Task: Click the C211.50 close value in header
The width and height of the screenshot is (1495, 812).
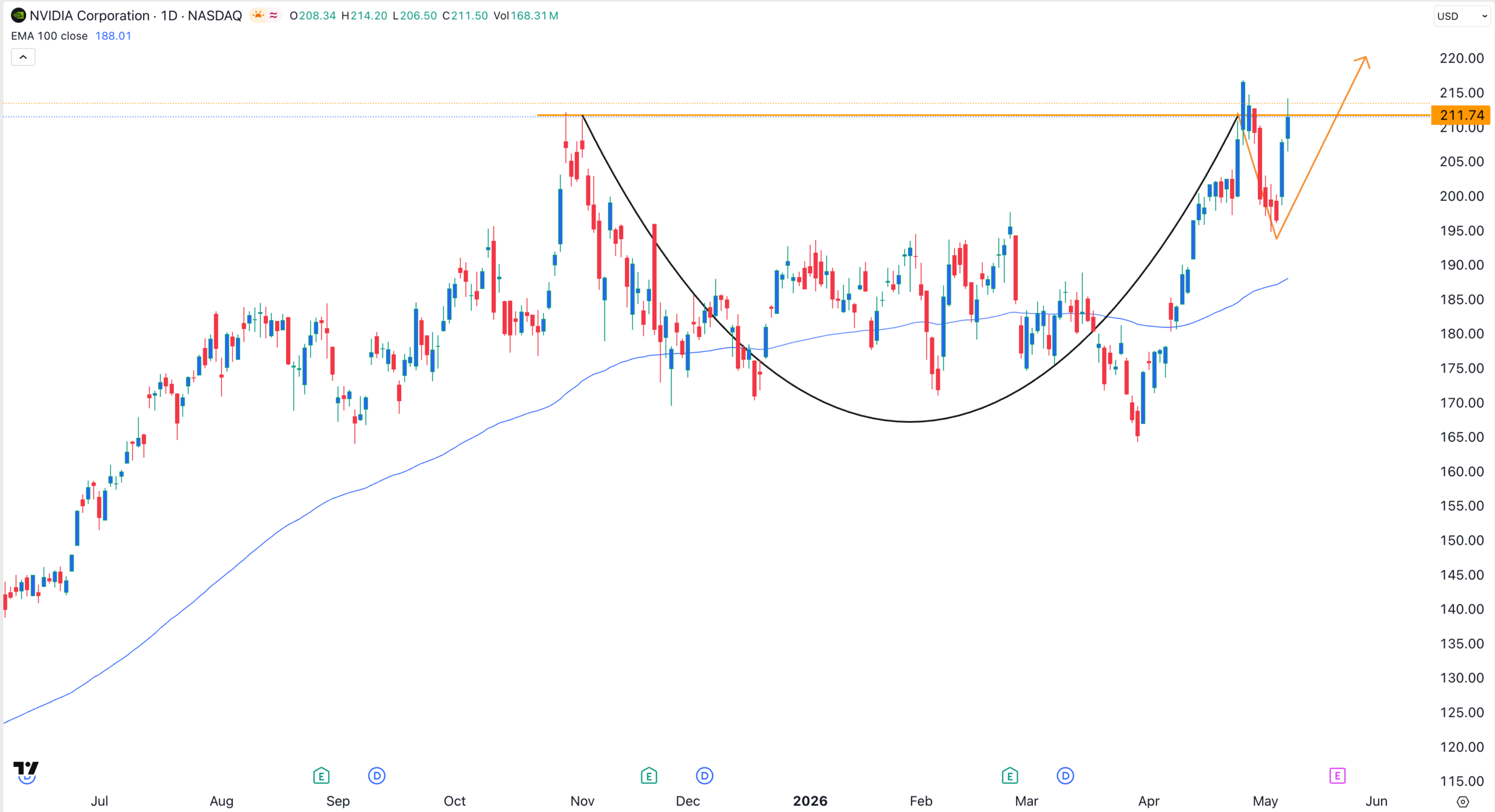Action: click(465, 16)
